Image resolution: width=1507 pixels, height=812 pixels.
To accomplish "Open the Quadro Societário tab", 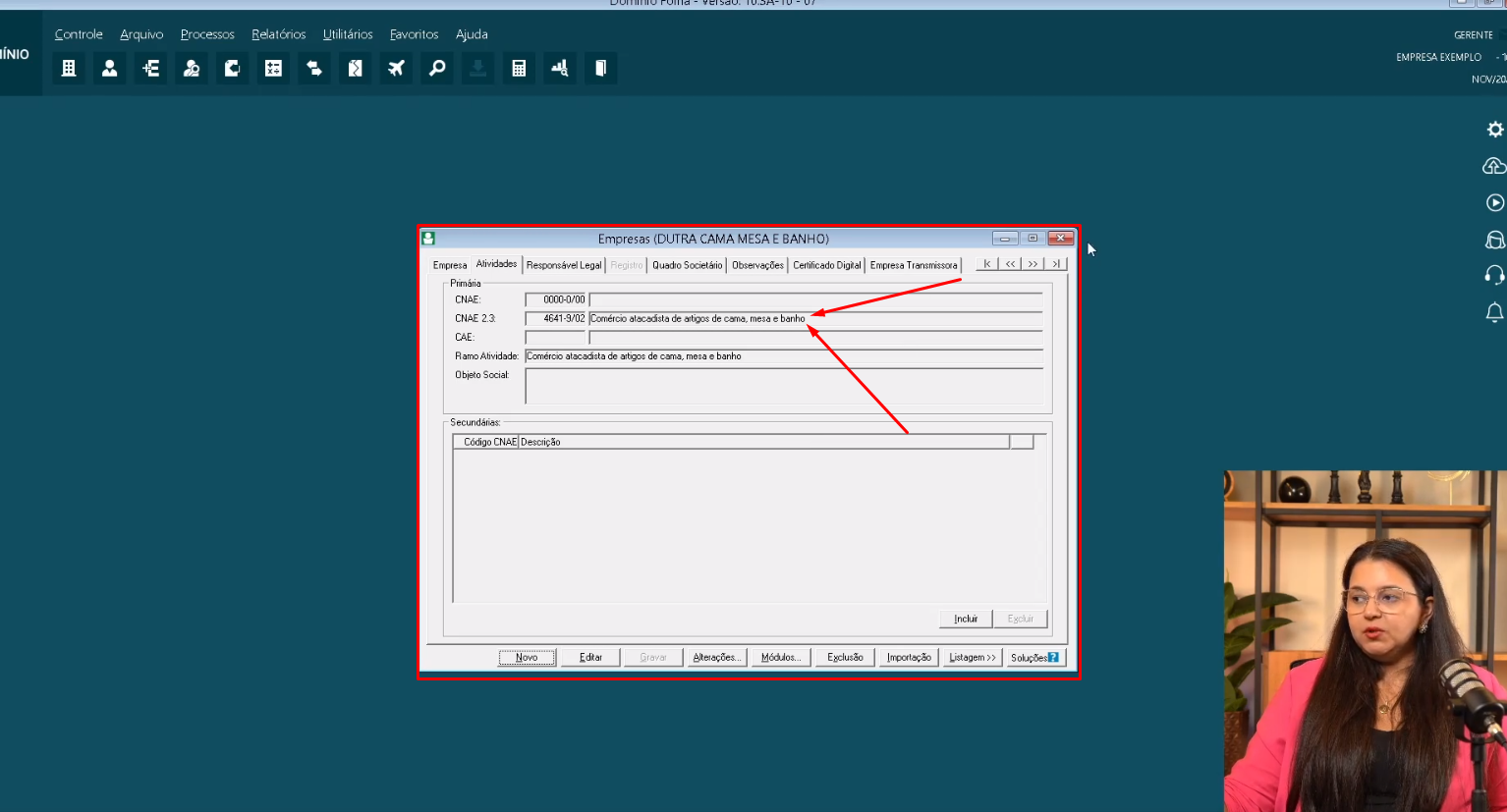I will point(687,265).
